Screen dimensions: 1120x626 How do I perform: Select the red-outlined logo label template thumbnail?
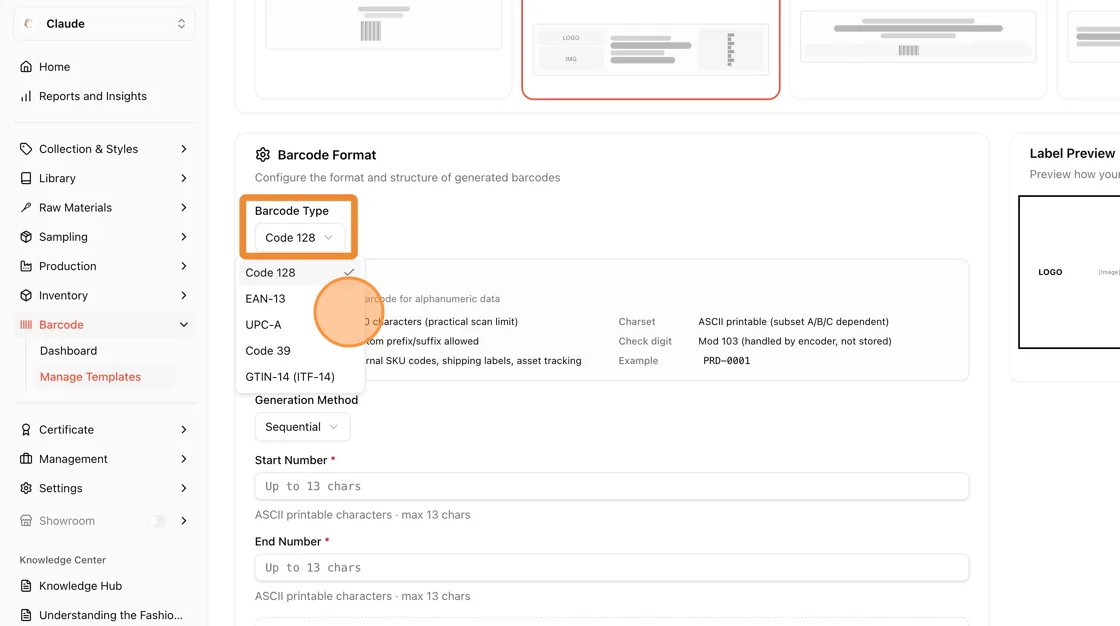click(651, 49)
